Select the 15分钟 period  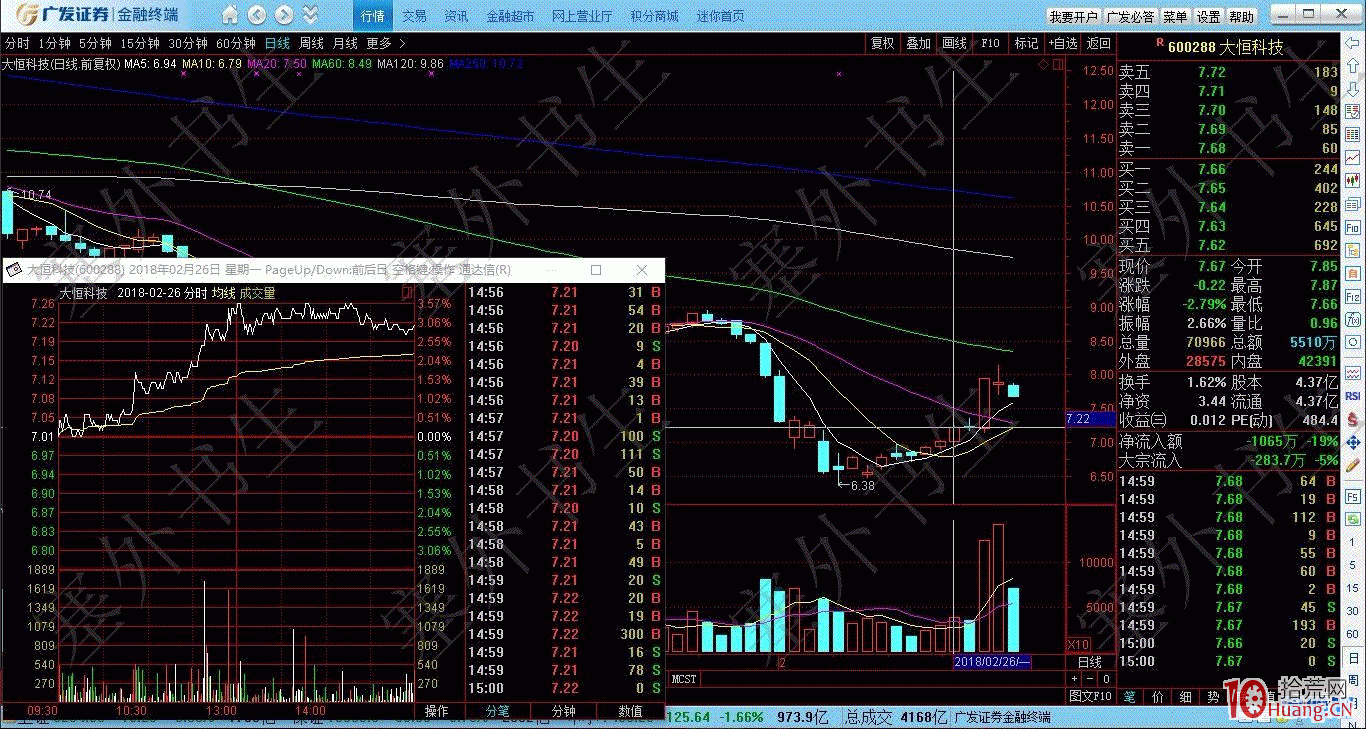click(139, 44)
